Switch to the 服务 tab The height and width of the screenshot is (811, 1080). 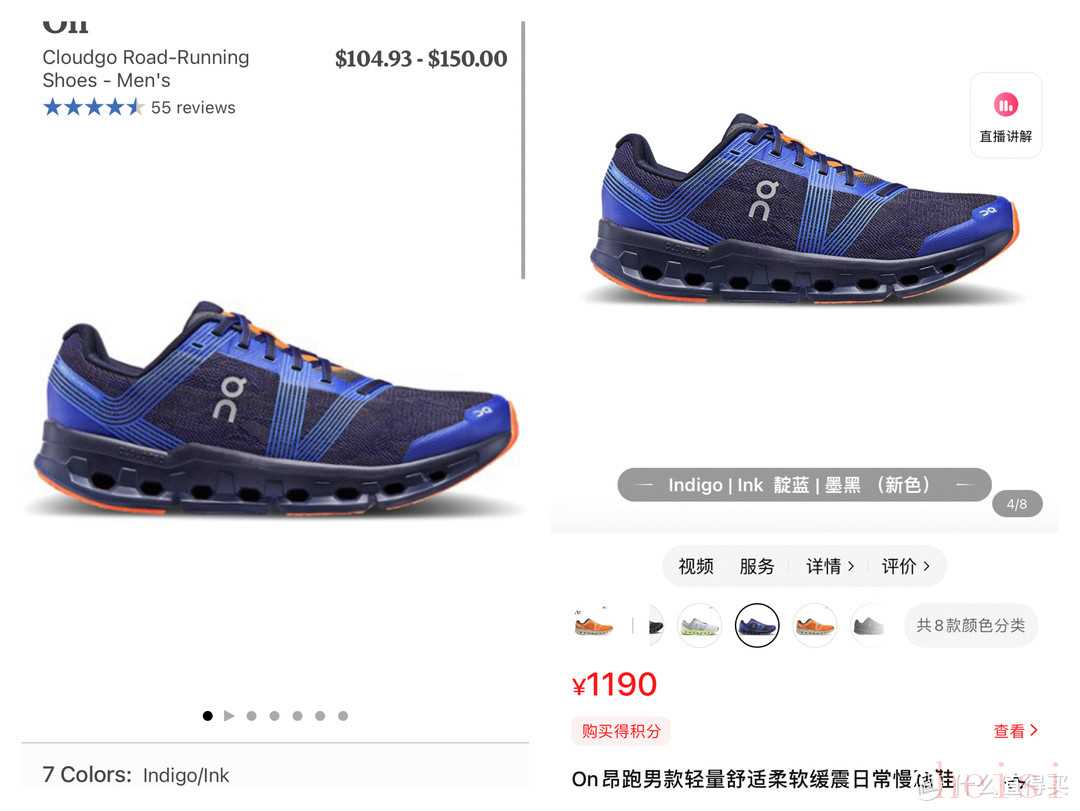coord(757,566)
